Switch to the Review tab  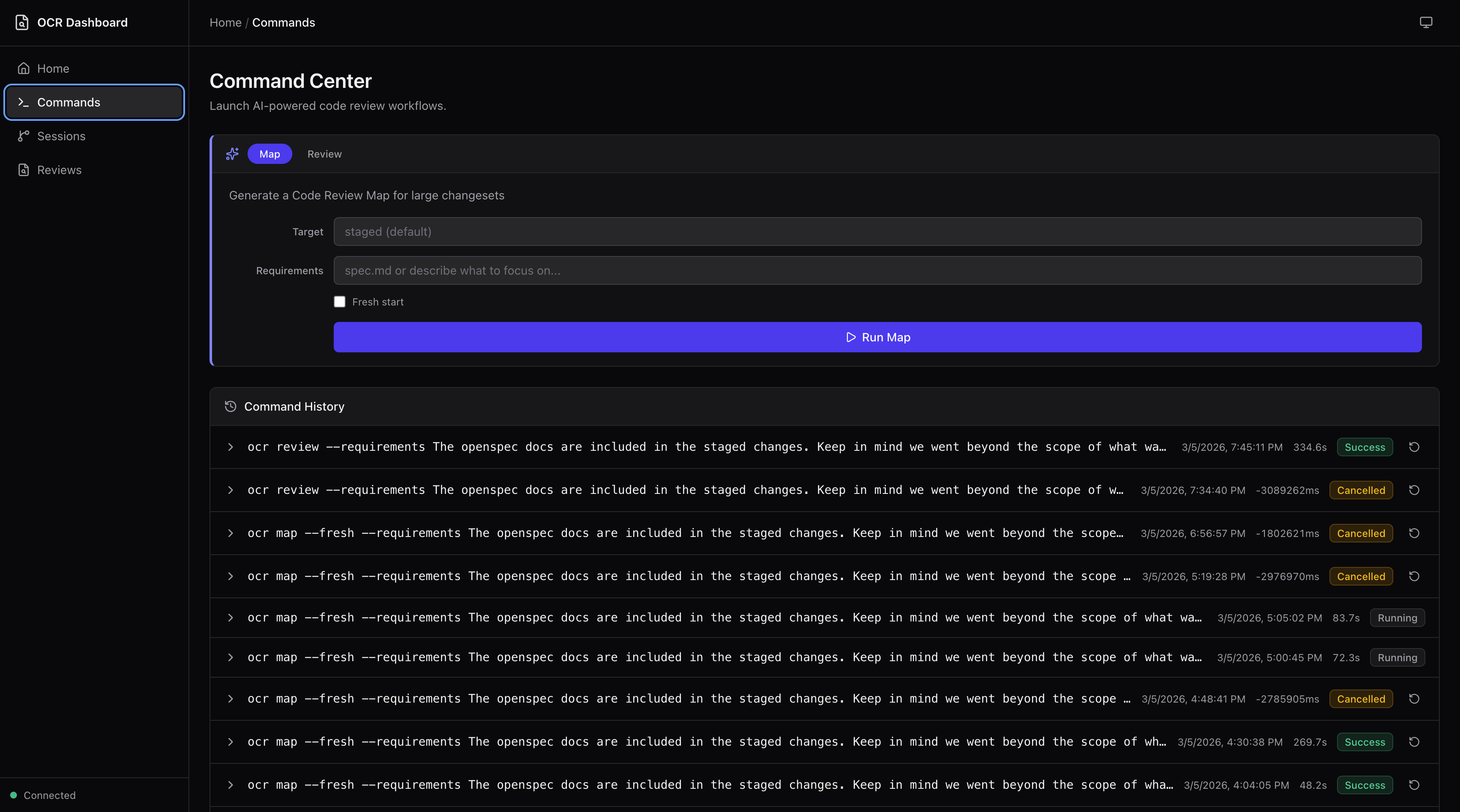324,153
